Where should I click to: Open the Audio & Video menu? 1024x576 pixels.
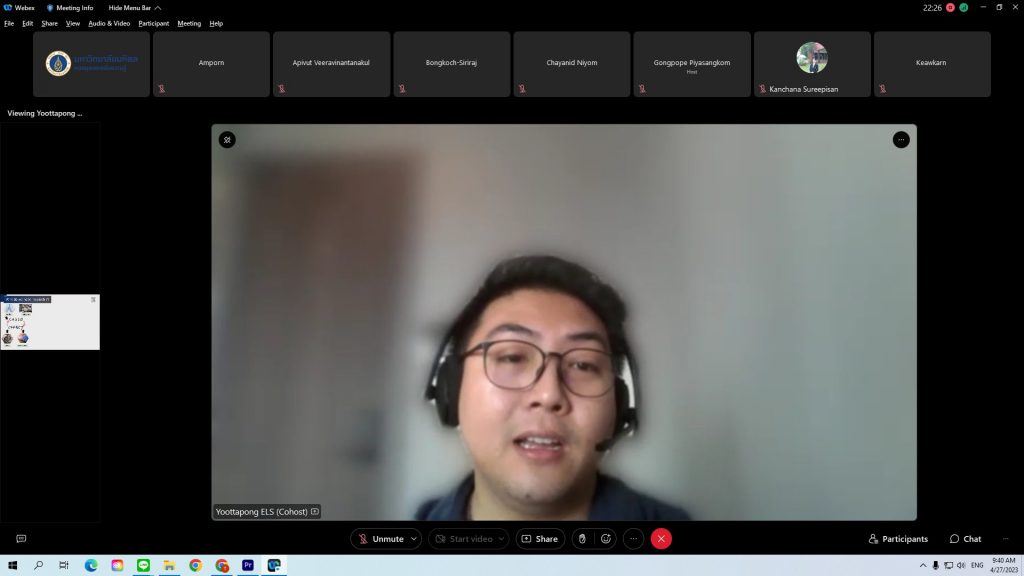pyautogui.click(x=109, y=23)
